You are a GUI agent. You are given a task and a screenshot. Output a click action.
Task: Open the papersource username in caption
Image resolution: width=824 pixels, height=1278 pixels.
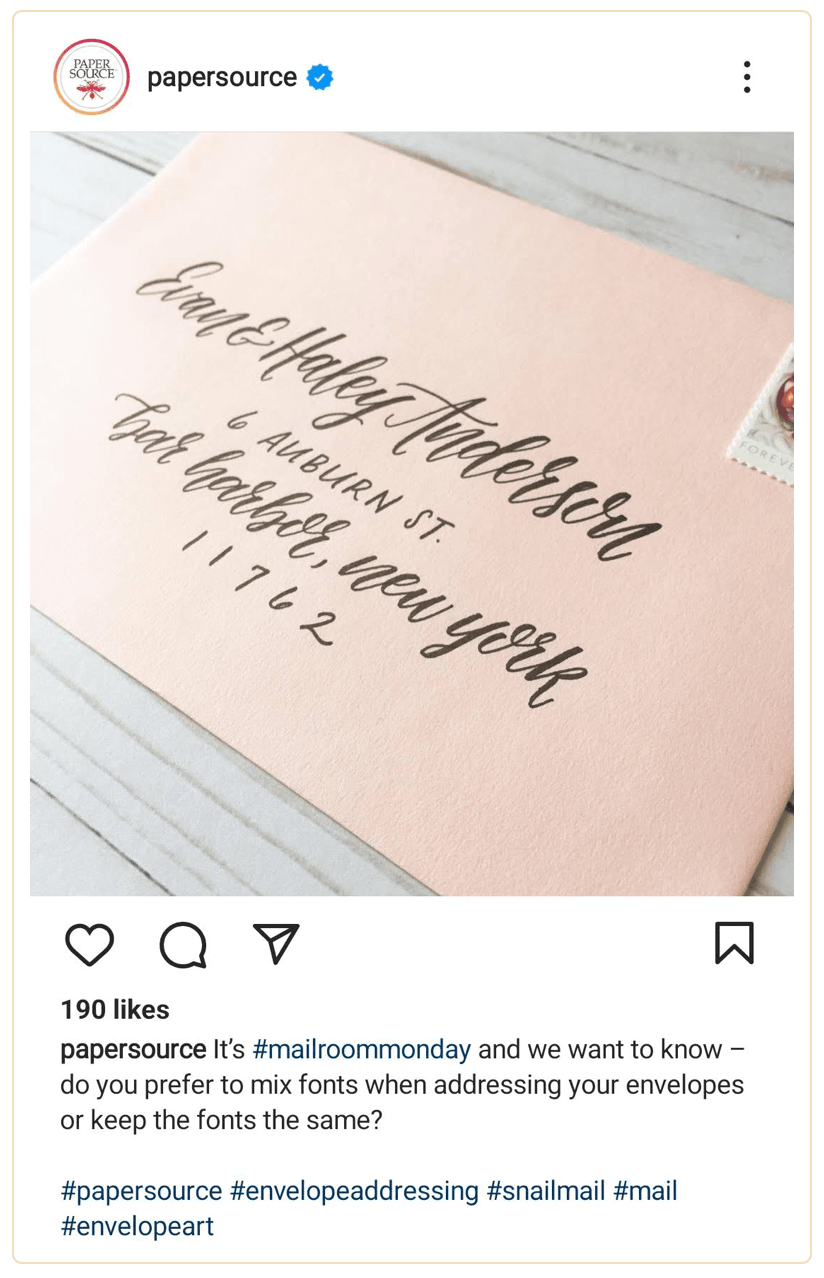tap(133, 1050)
